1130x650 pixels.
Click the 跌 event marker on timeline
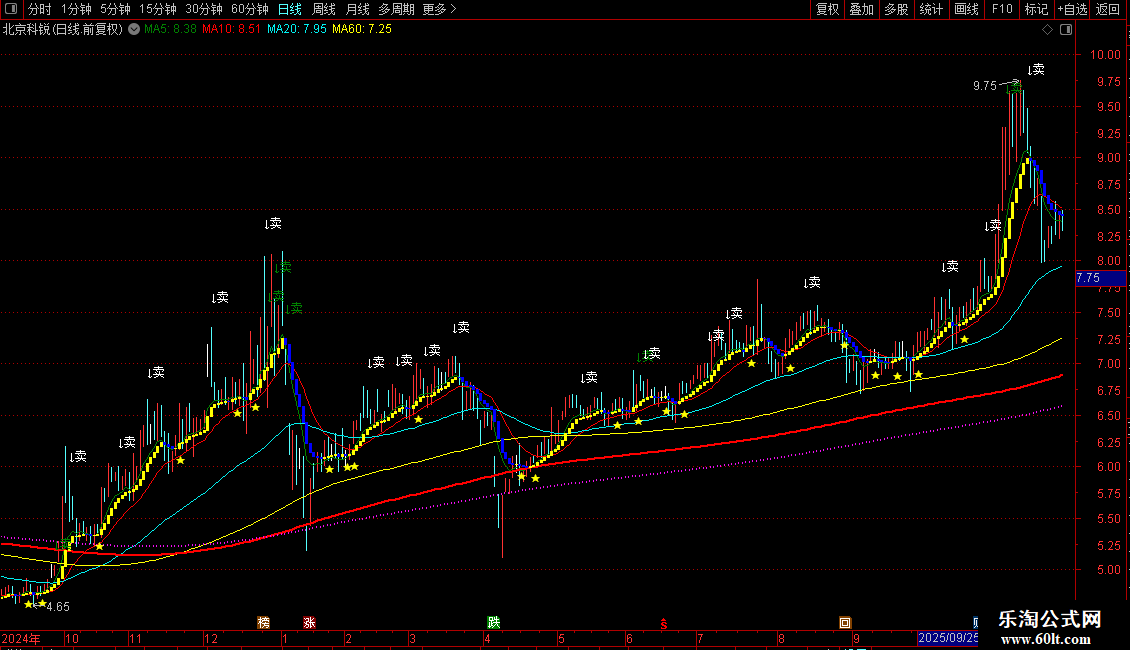[x=494, y=623]
